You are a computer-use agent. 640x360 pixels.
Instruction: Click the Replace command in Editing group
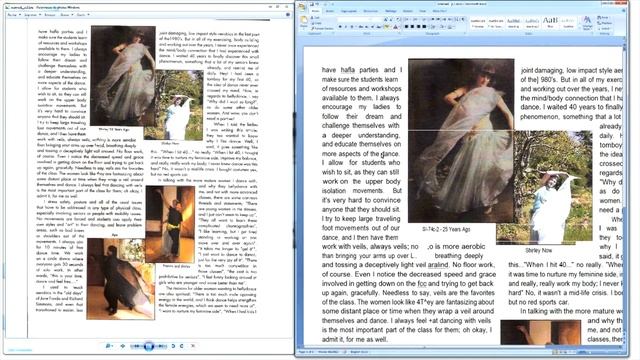tap(604, 23)
